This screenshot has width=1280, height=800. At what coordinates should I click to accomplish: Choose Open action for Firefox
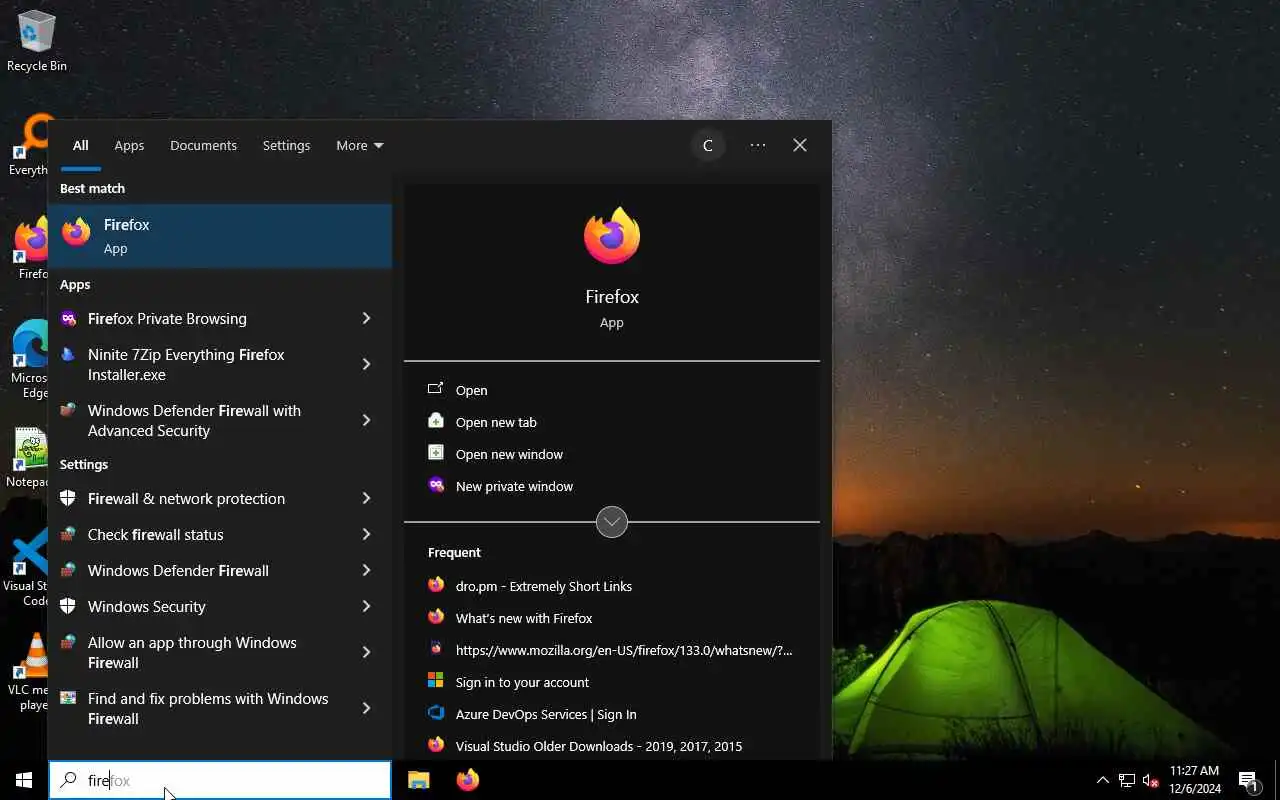click(612, 390)
